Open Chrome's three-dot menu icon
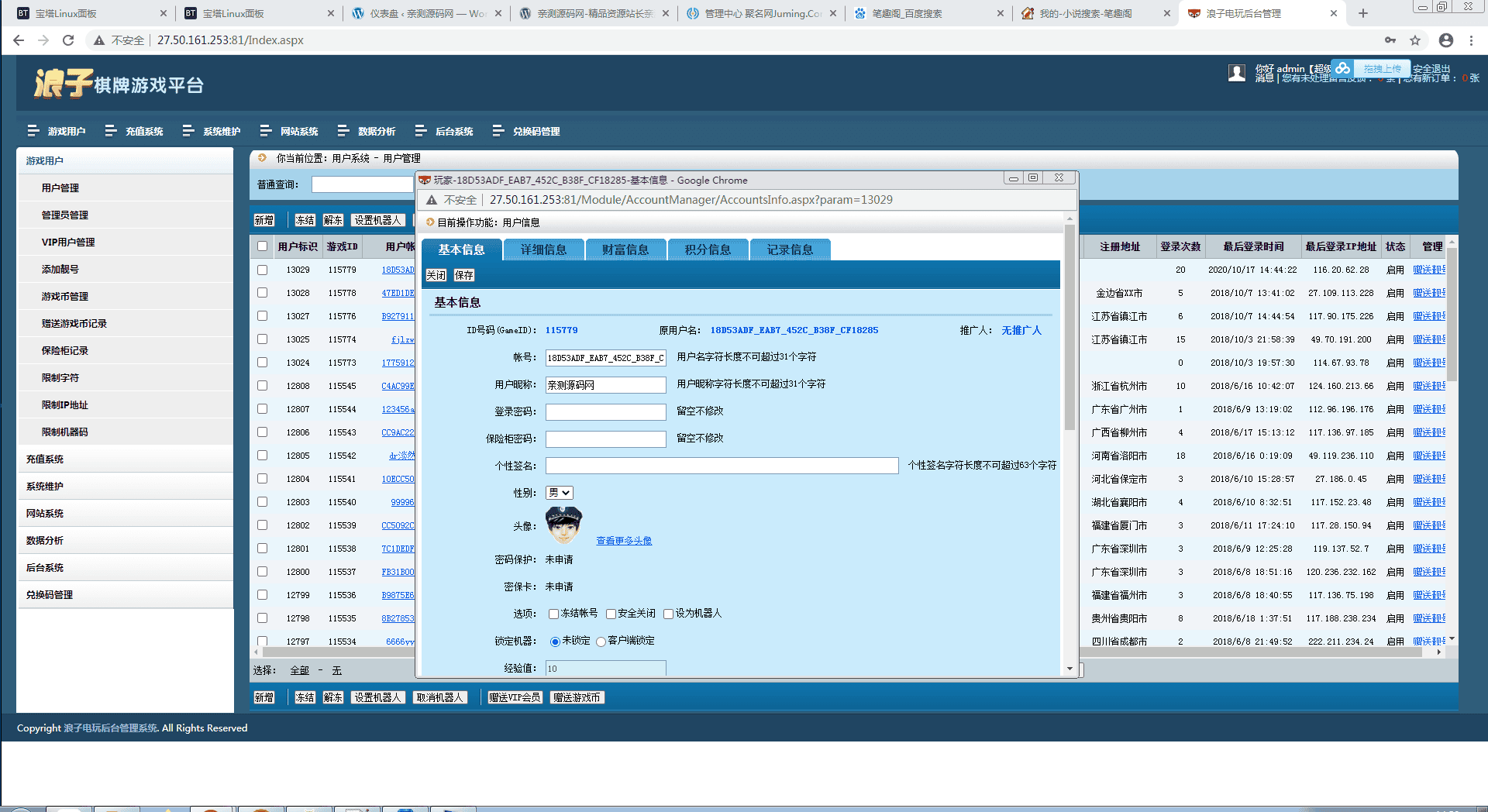 (x=1471, y=40)
